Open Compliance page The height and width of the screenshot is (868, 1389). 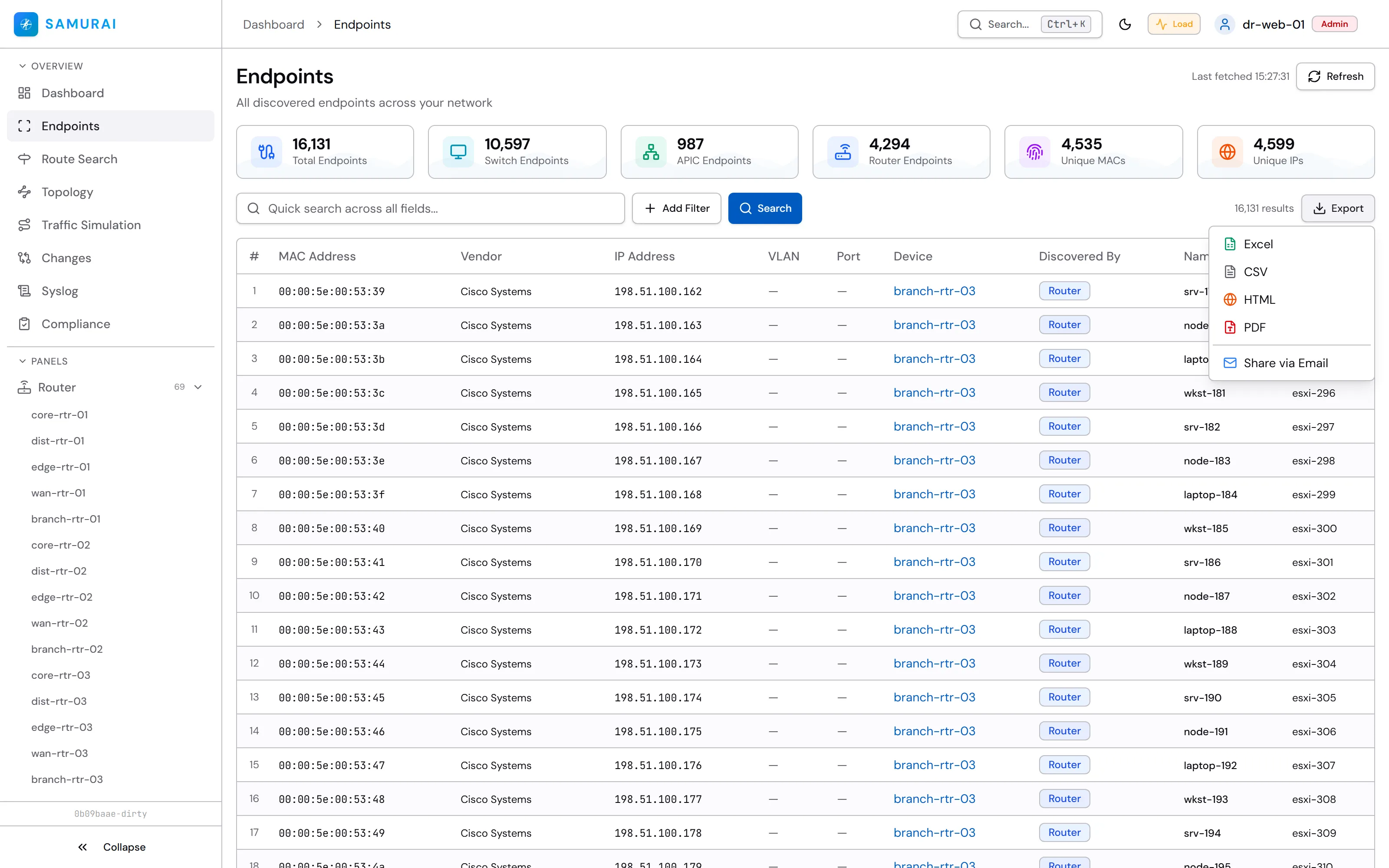click(x=111, y=324)
